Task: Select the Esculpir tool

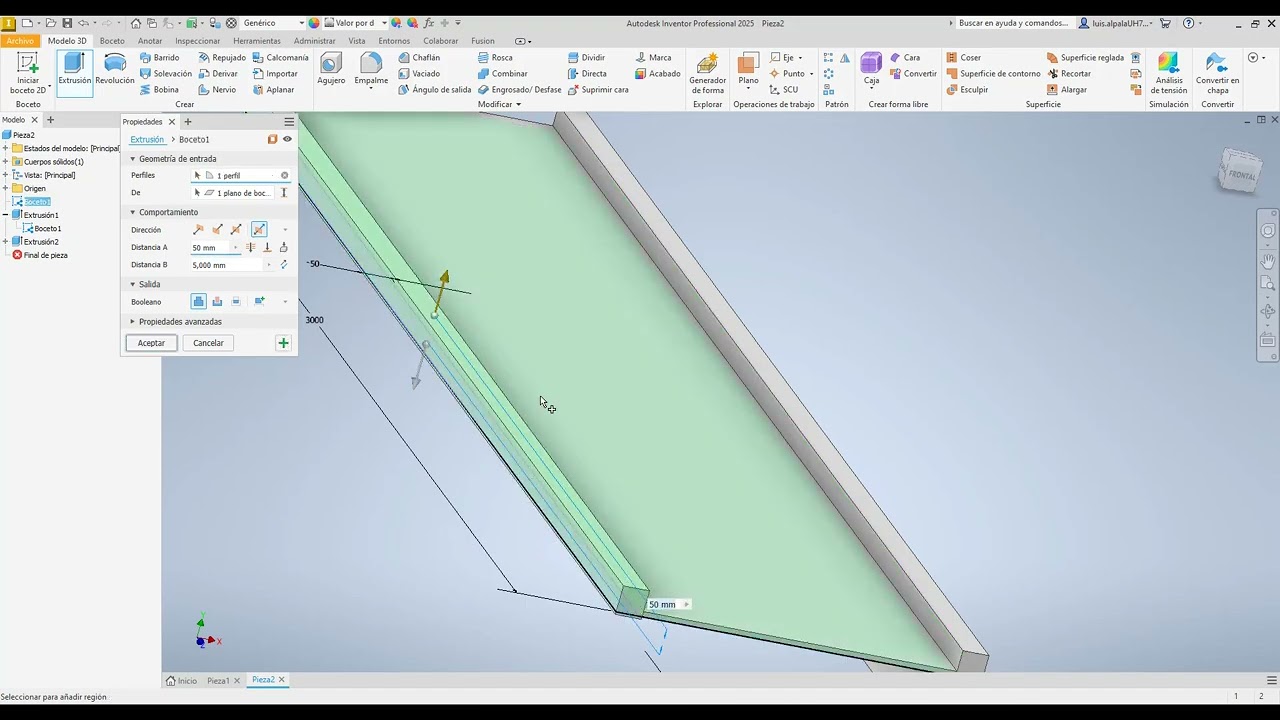Action: point(967,90)
